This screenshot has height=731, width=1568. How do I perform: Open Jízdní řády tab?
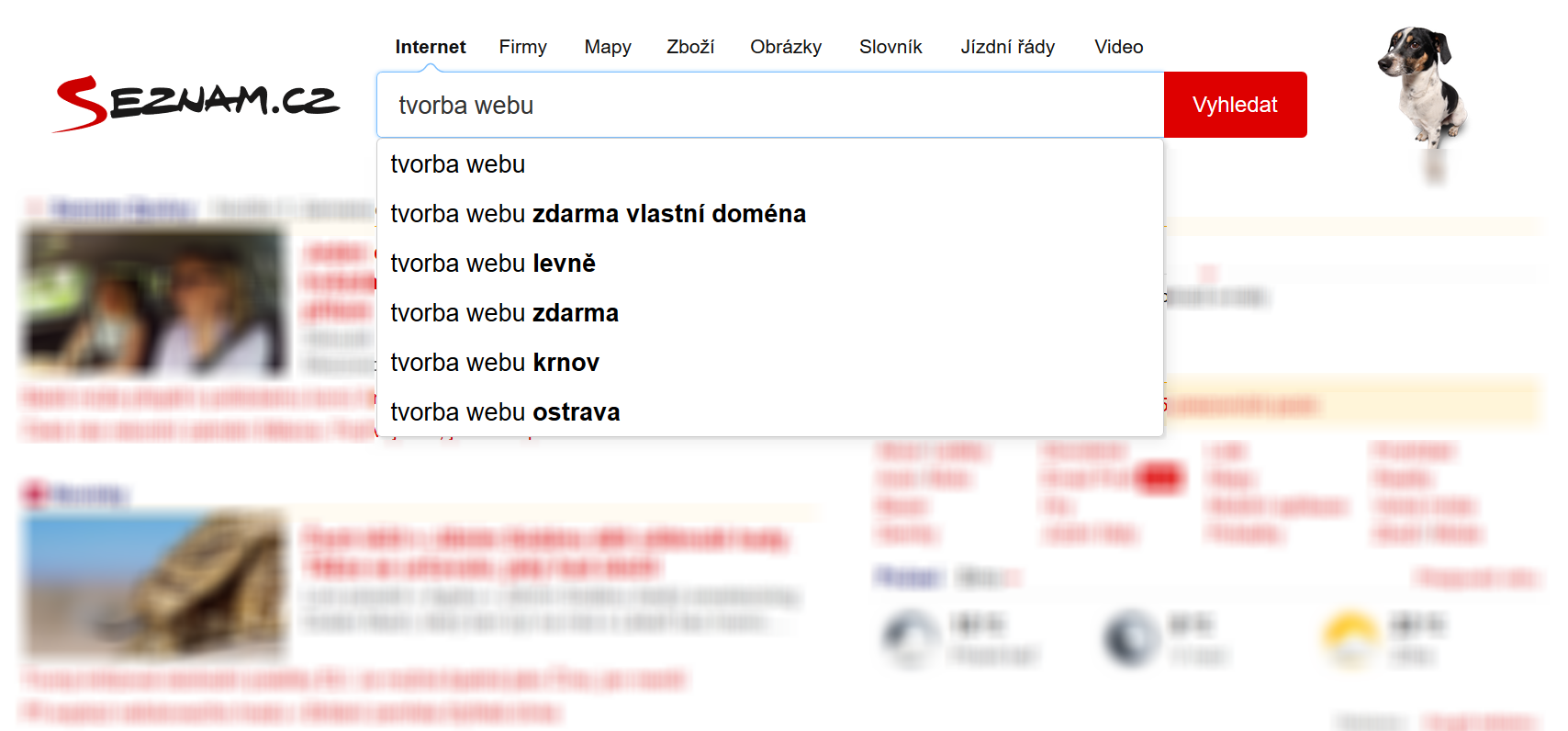(1008, 47)
